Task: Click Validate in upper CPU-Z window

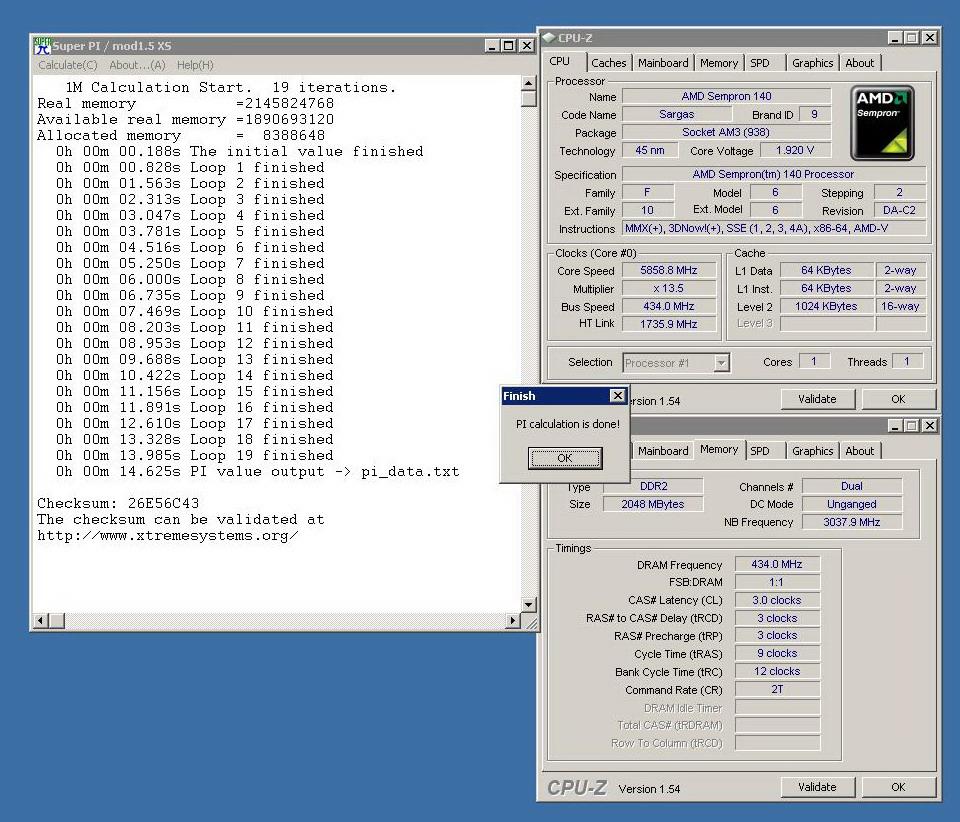Action: pyautogui.click(x=817, y=399)
